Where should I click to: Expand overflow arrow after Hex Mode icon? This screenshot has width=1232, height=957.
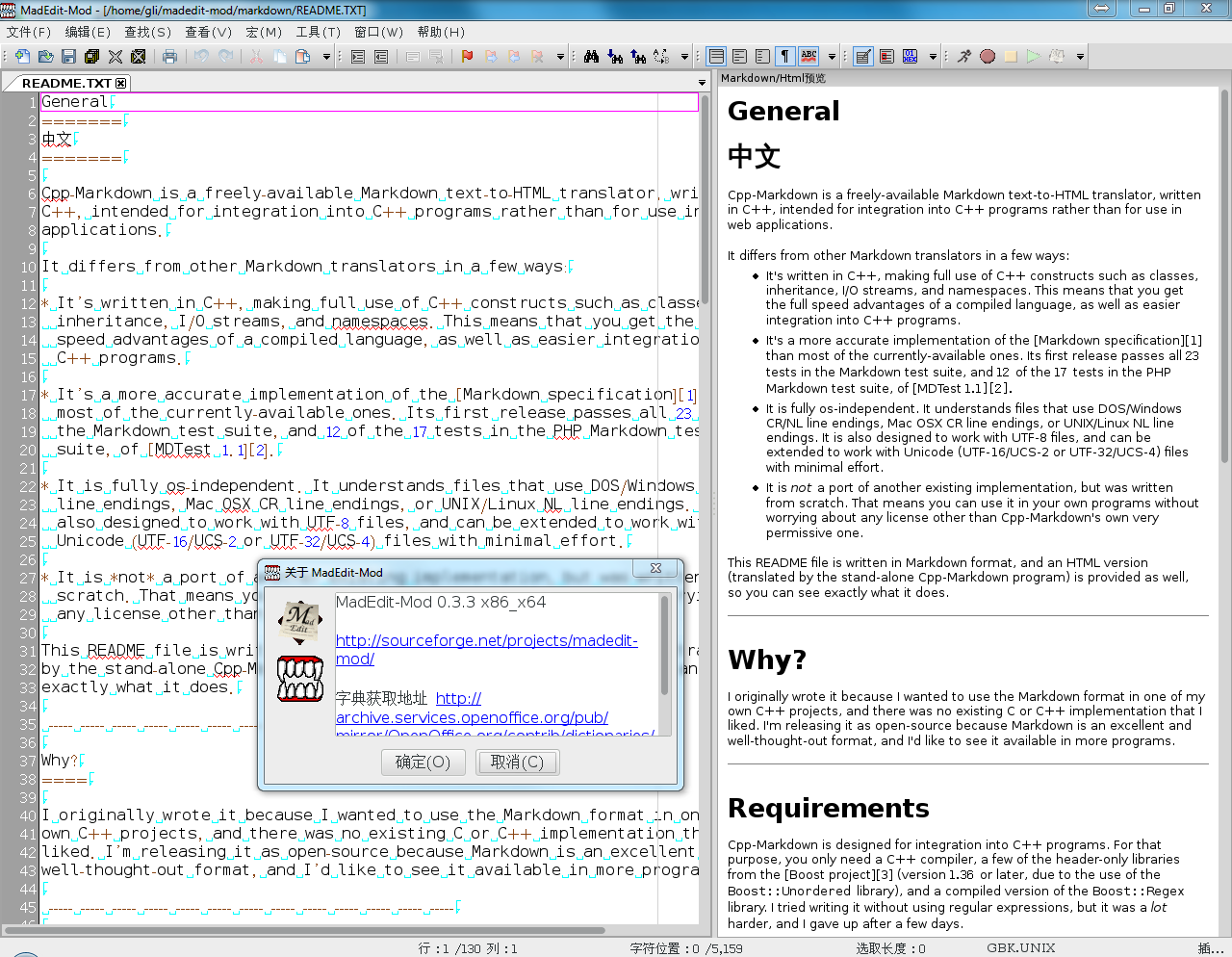point(933,57)
